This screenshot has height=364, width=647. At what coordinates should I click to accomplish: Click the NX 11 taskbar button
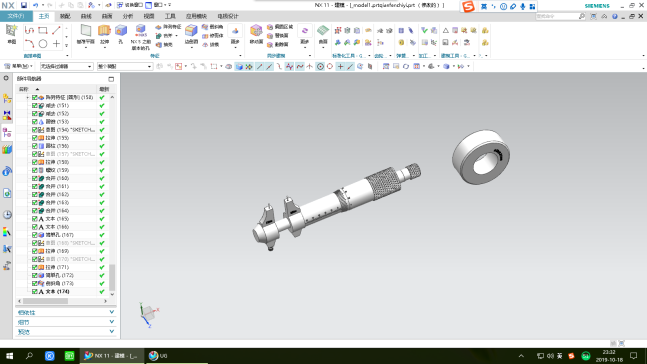[x=111, y=356]
